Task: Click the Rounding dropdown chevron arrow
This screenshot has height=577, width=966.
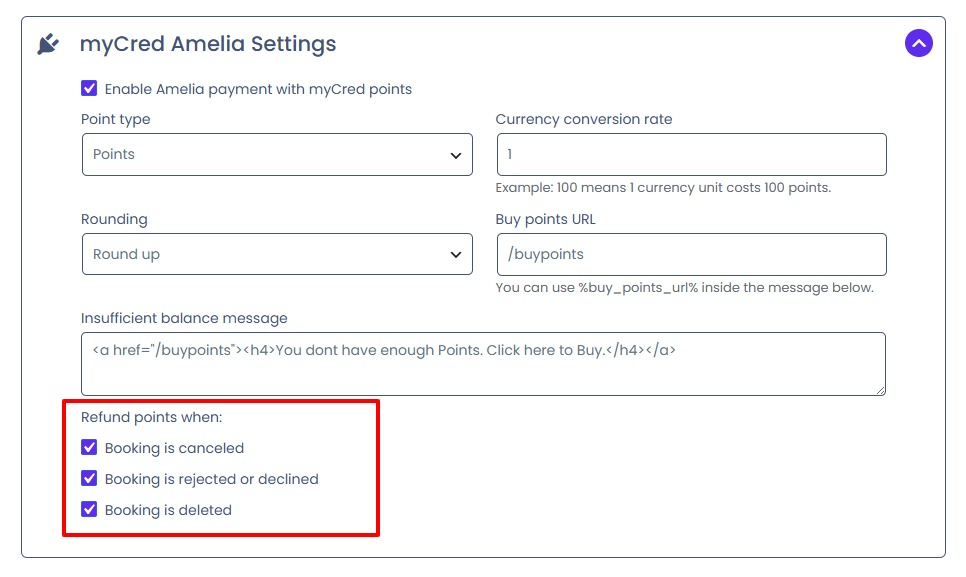Action: click(x=456, y=254)
